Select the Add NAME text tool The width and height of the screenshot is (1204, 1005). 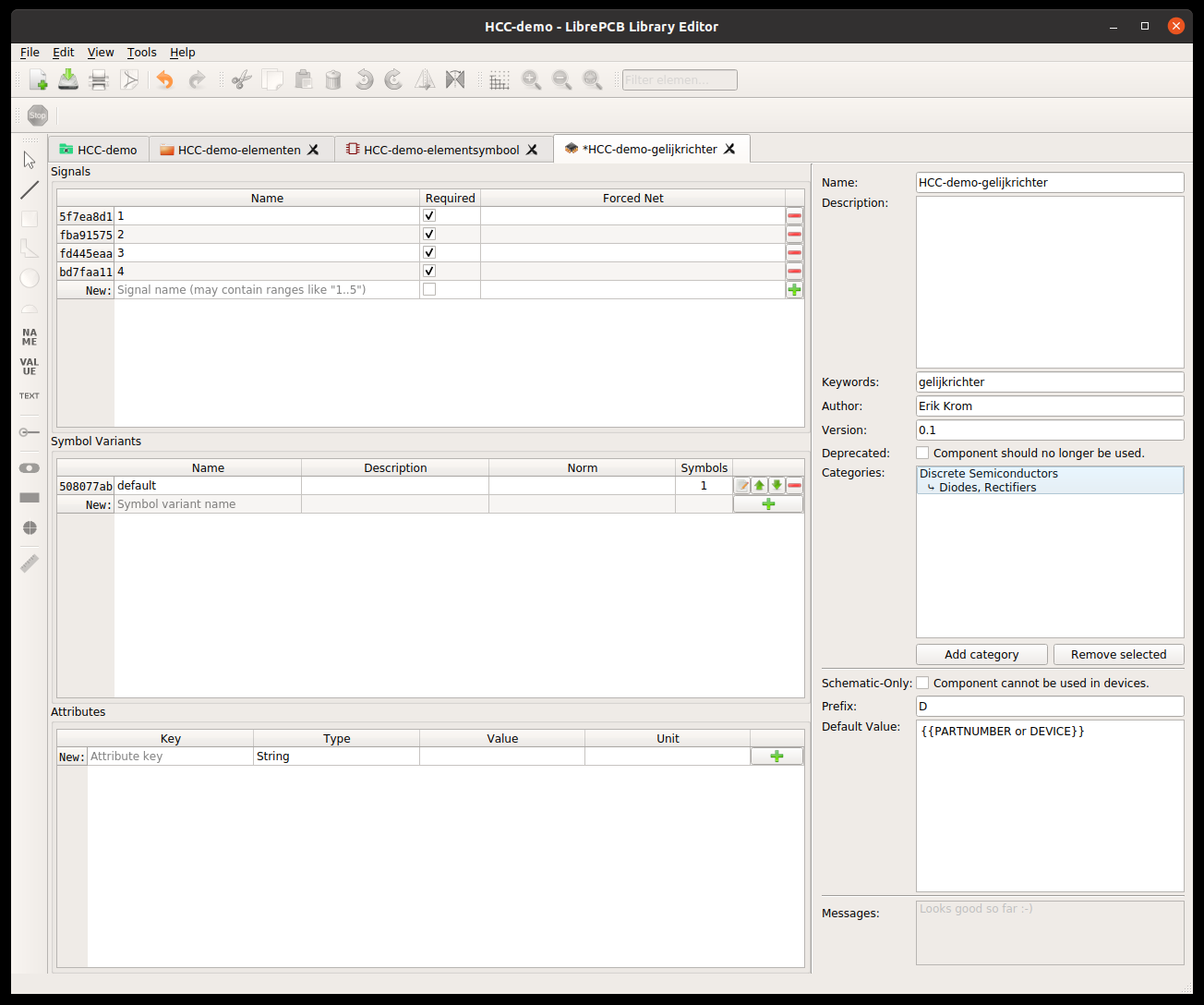tap(30, 337)
